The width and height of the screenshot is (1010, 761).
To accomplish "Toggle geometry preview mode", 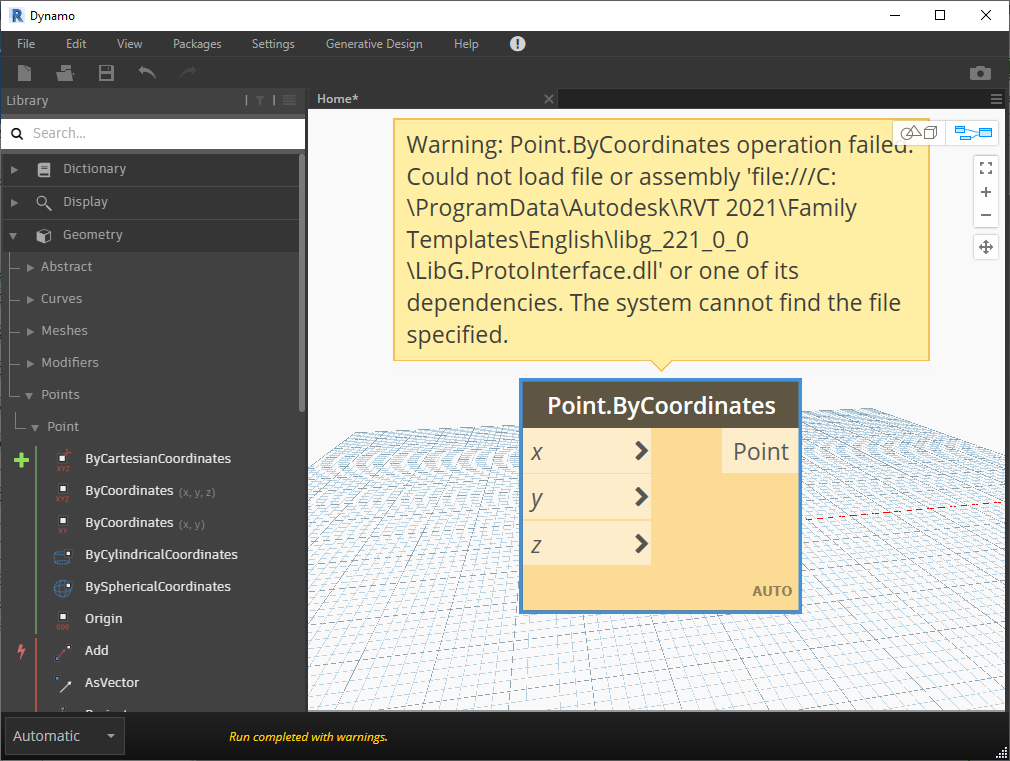I will pos(916,132).
